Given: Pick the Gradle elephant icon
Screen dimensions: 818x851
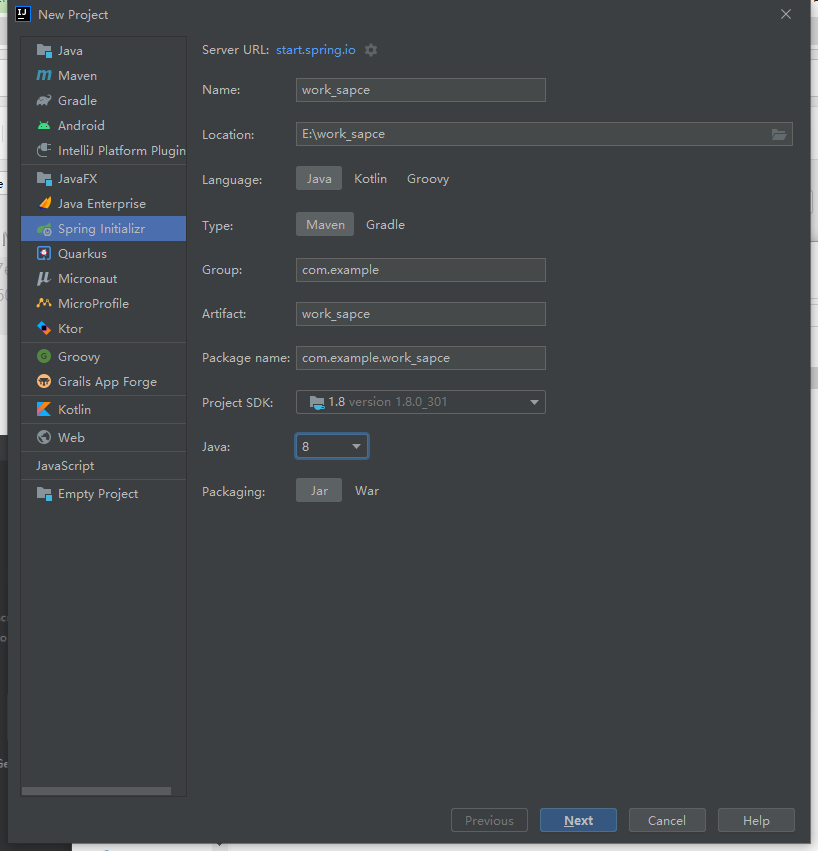Looking at the screenshot, I should click(x=44, y=100).
